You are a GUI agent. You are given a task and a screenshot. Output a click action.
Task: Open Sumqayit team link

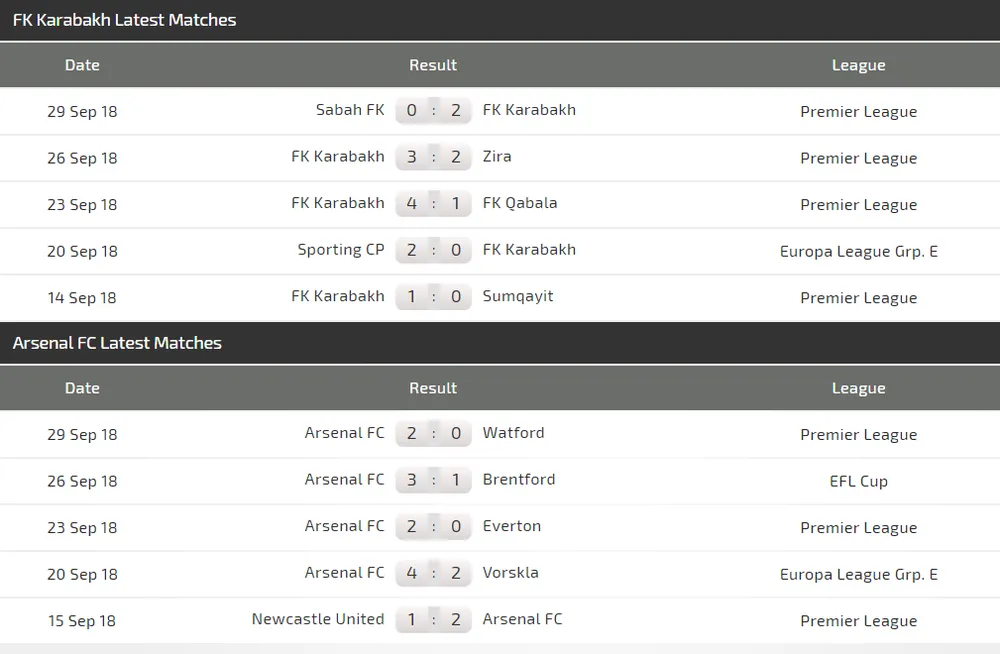pyautogui.click(x=518, y=296)
